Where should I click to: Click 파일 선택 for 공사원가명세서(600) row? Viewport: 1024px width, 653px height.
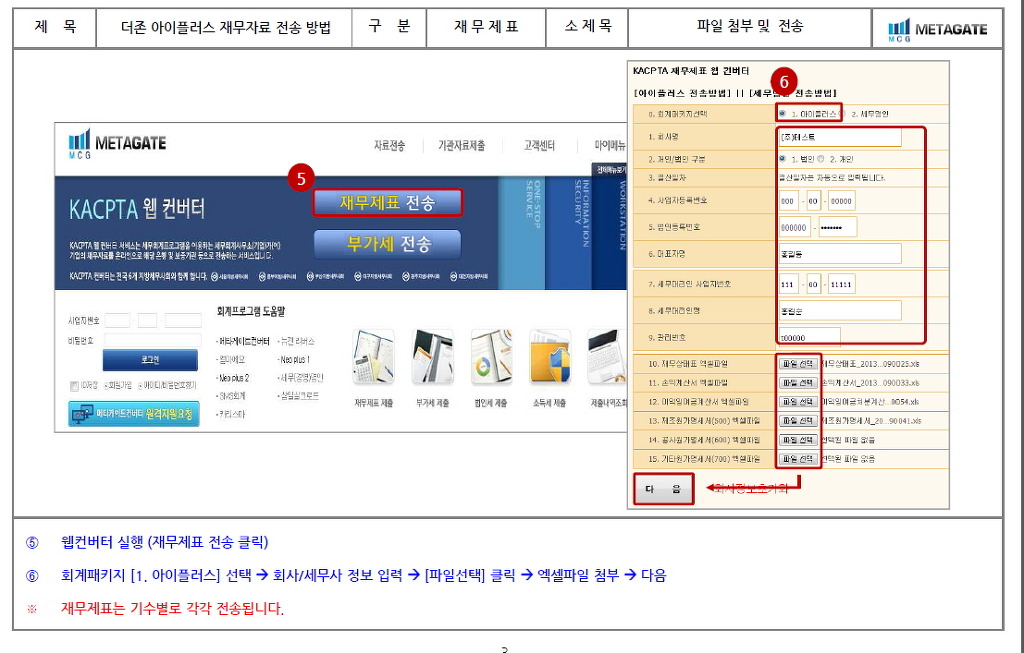point(798,439)
